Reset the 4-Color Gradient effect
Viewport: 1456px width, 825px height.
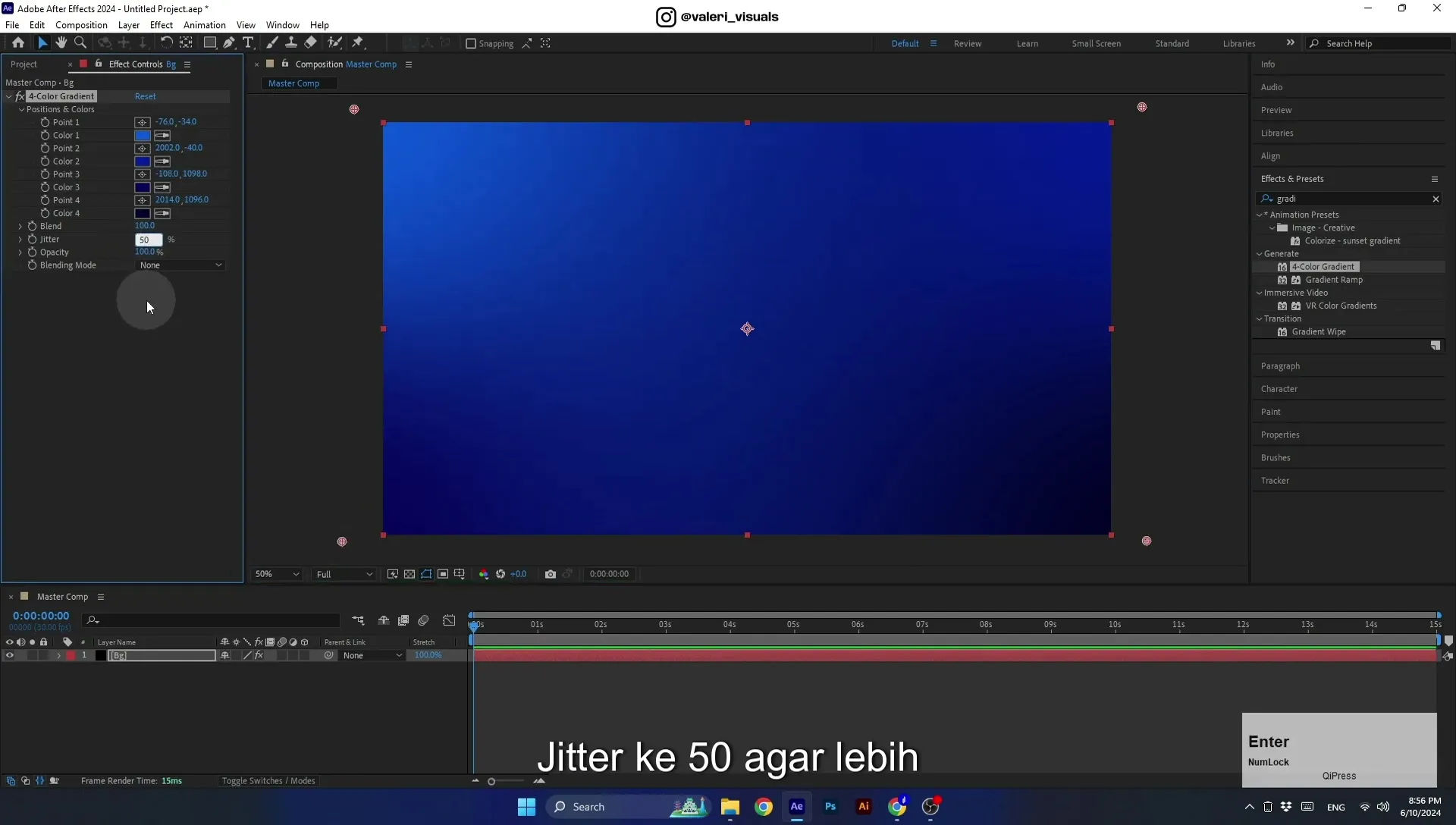tap(146, 96)
